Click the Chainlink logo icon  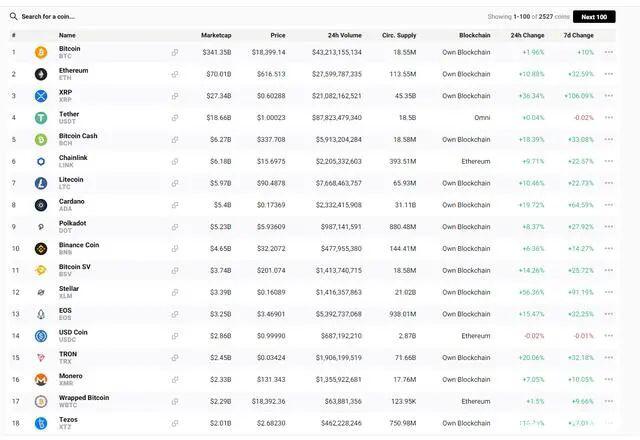click(x=41, y=161)
